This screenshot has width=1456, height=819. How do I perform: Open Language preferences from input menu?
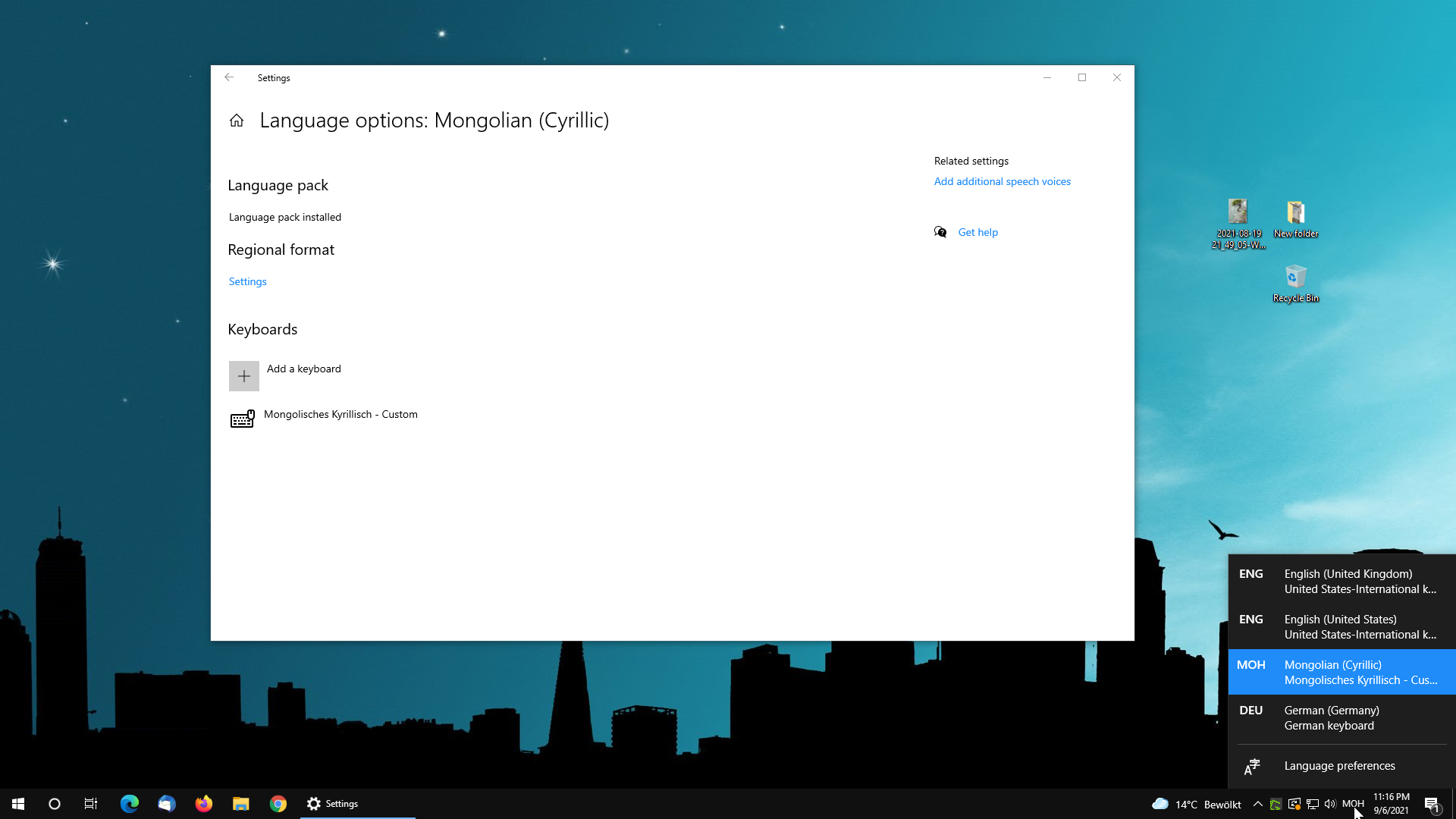click(1339, 766)
